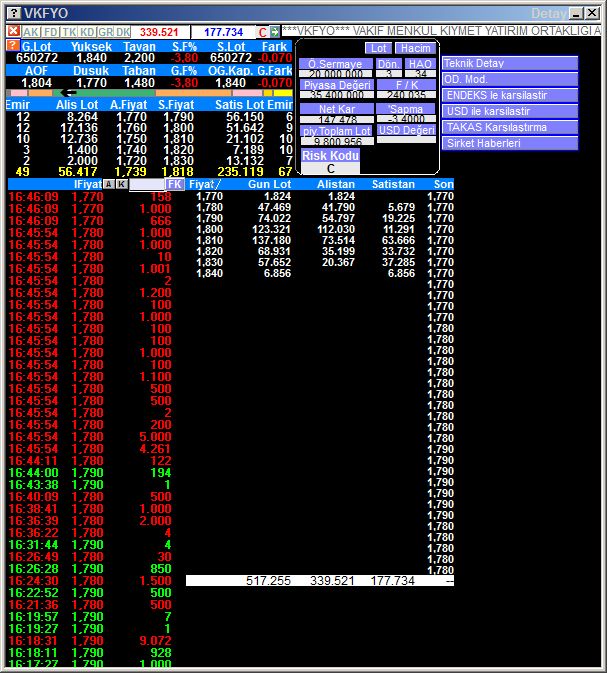Open Sirket Haberleri
The height and width of the screenshot is (673, 607).
(510, 143)
